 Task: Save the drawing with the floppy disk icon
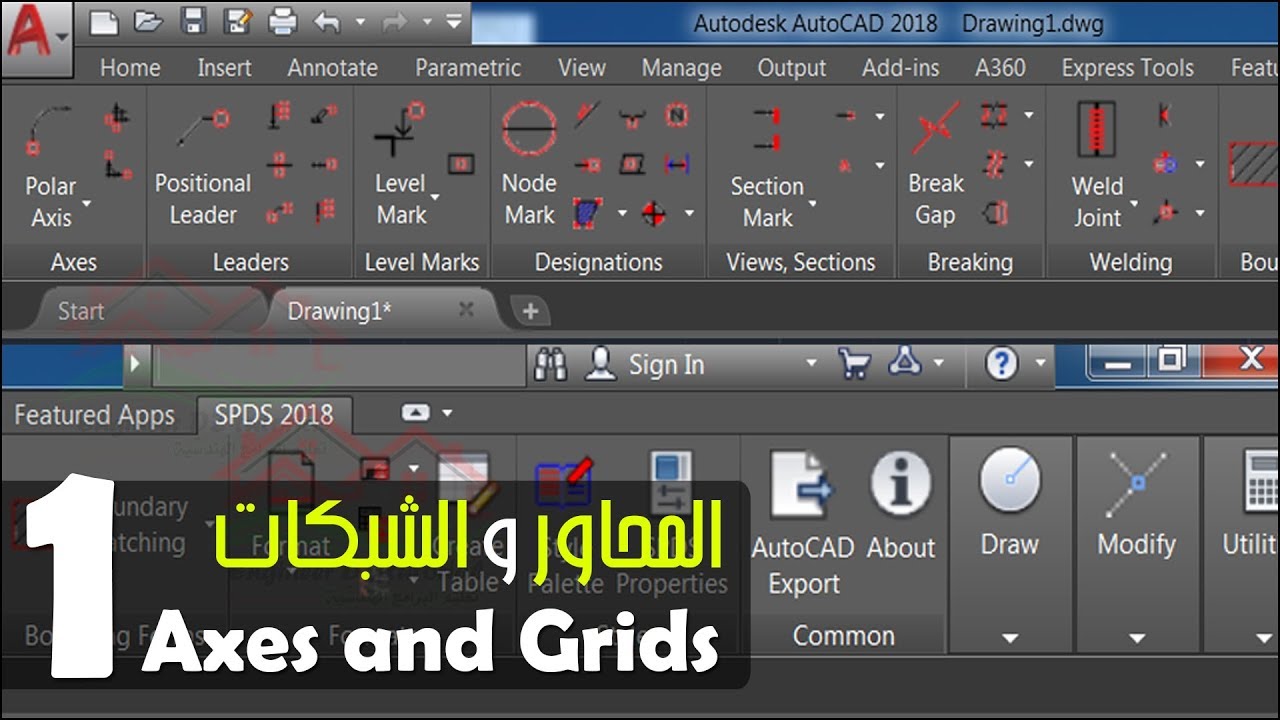[194, 19]
